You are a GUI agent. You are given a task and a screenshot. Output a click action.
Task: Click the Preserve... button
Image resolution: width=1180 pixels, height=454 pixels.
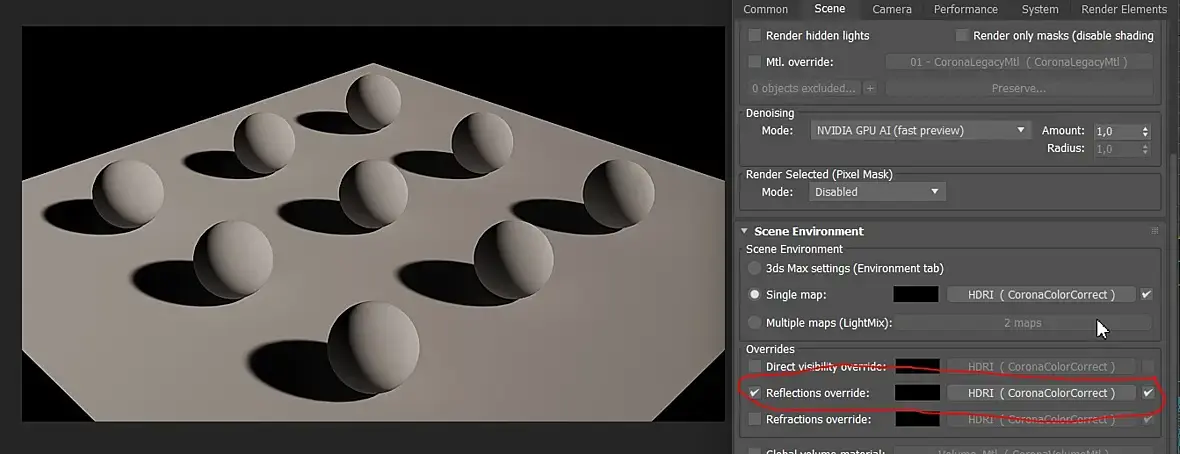point(1019,88)
